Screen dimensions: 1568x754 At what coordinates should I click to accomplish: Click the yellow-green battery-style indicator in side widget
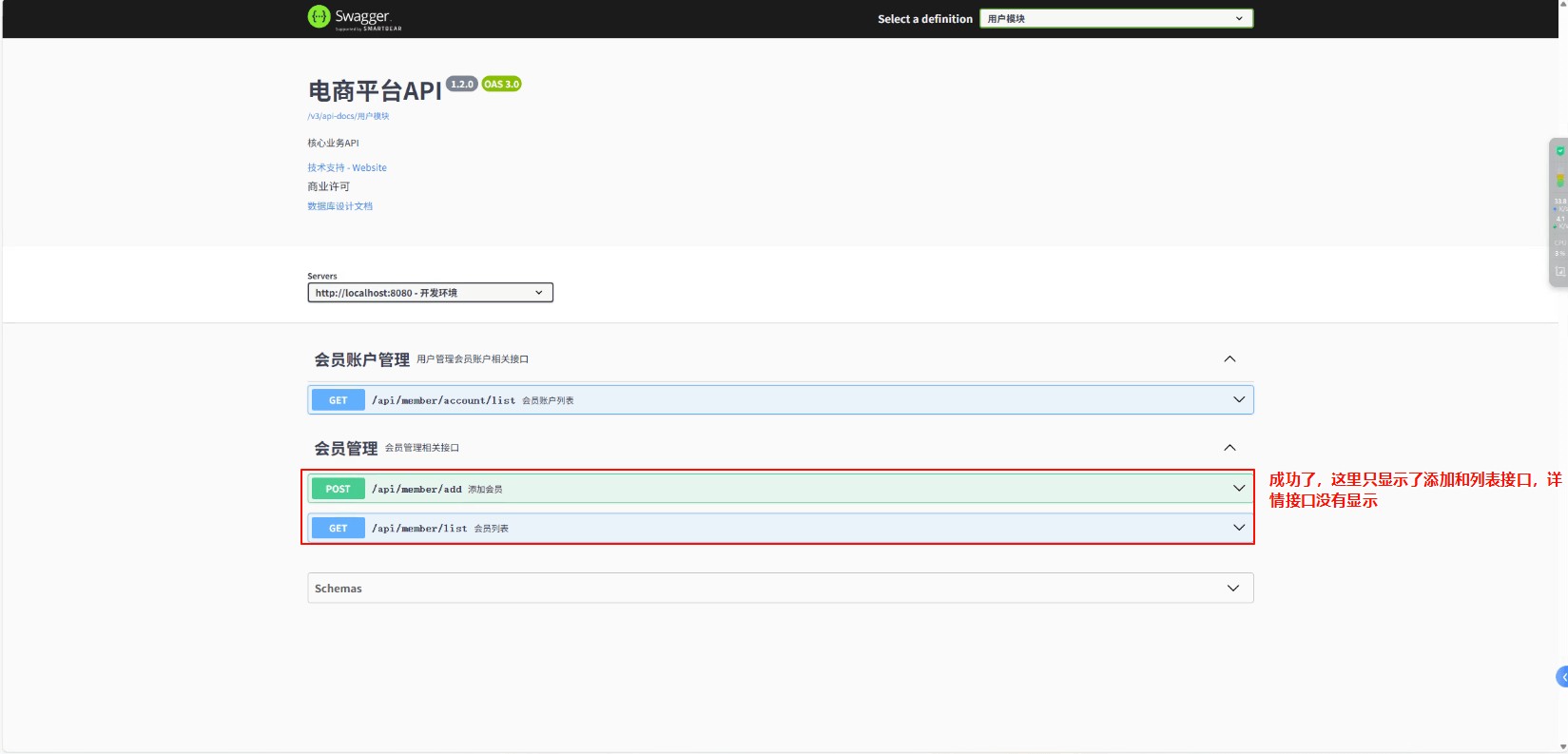tap(1560, 180)
